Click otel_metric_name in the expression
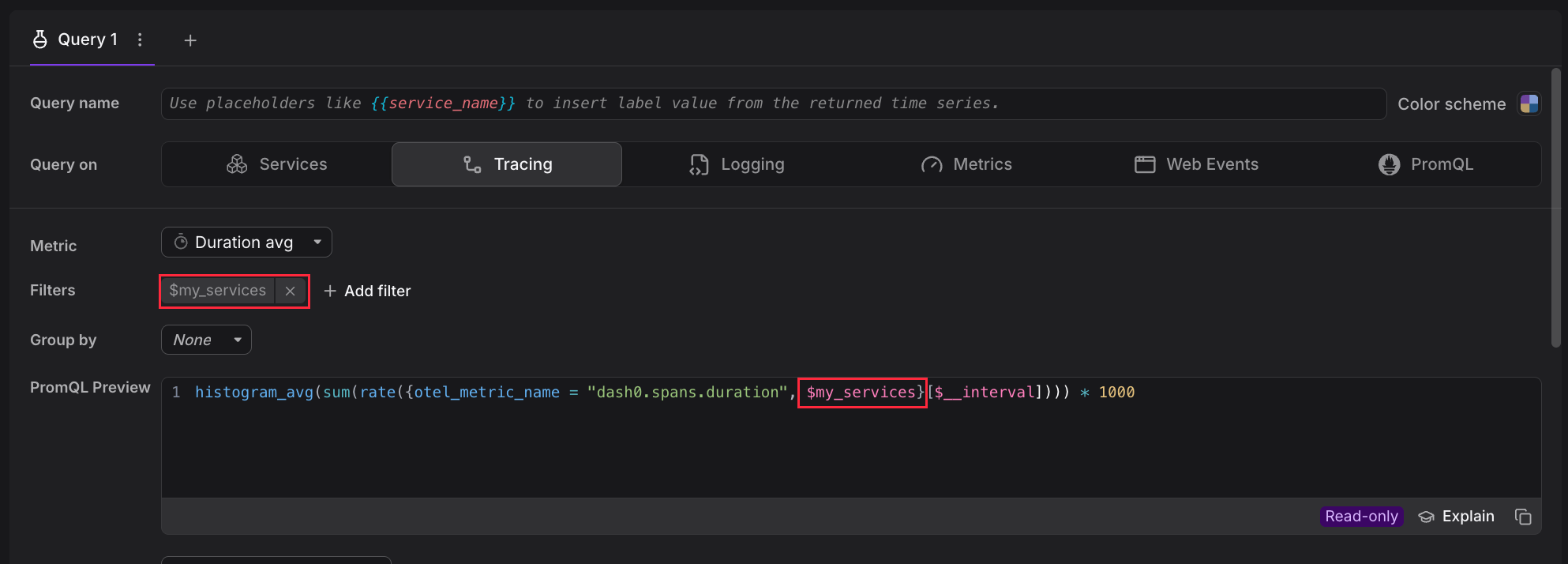Viewport: 1568px width, 564px height. click(487, 392)
